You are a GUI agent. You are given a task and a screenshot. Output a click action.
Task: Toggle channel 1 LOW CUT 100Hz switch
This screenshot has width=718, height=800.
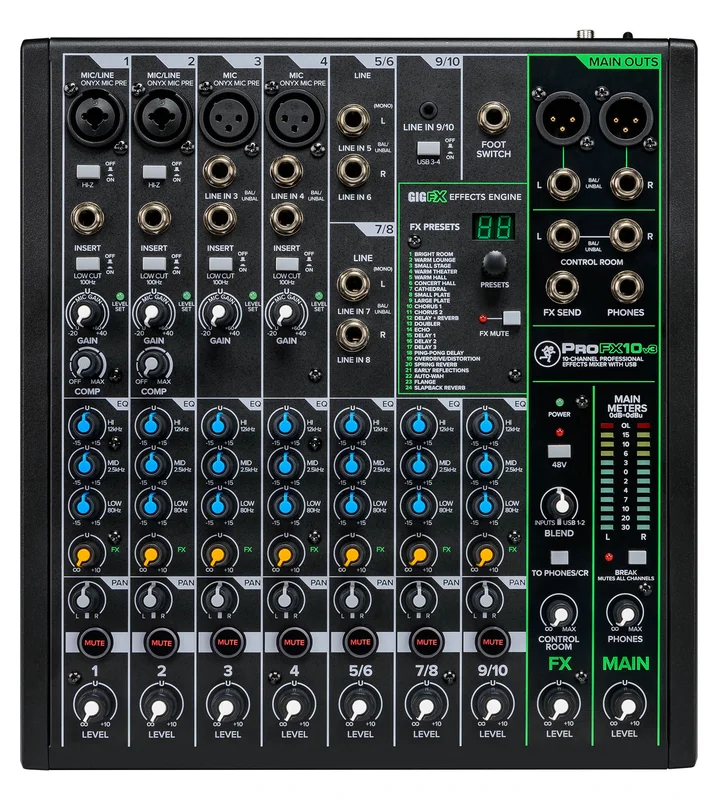click(88, 264)
